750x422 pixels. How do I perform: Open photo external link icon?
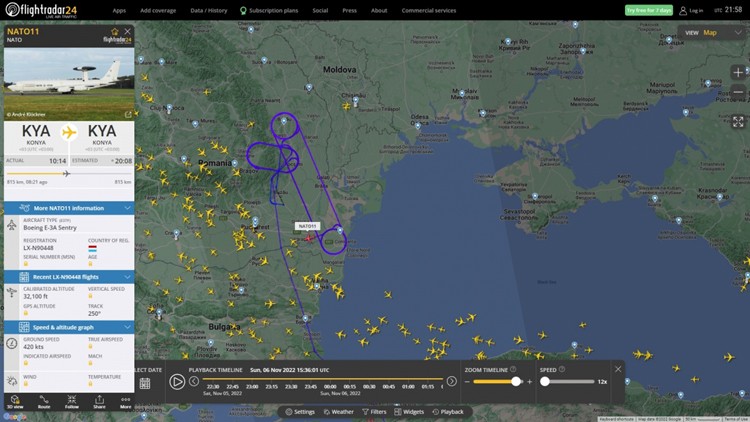pos(128,114)
